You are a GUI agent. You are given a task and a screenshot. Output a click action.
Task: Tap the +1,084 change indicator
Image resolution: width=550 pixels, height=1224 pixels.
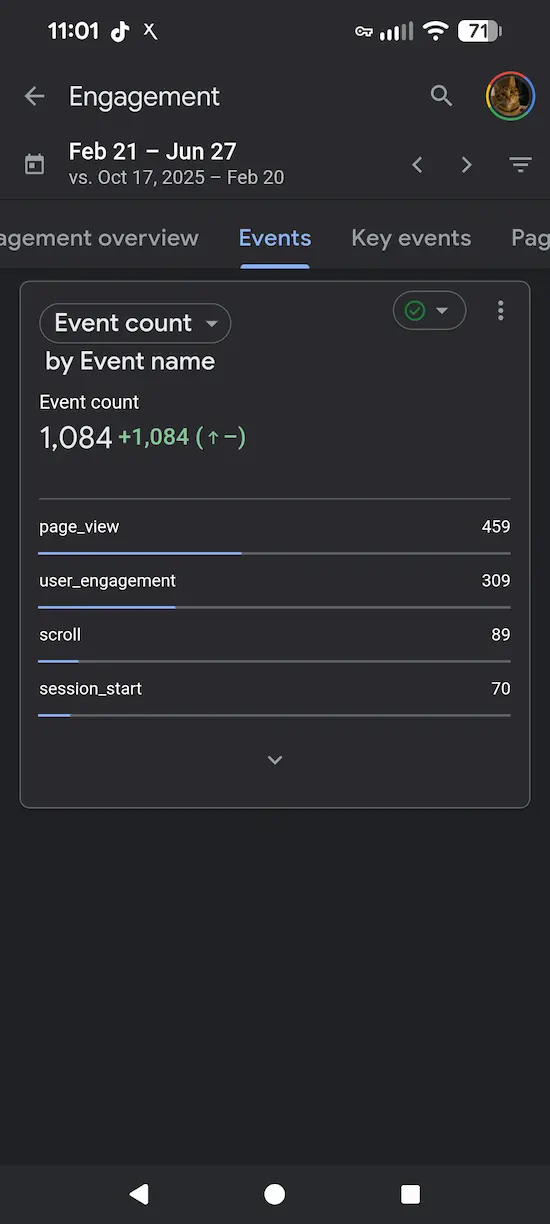click(x=182, y=437)
